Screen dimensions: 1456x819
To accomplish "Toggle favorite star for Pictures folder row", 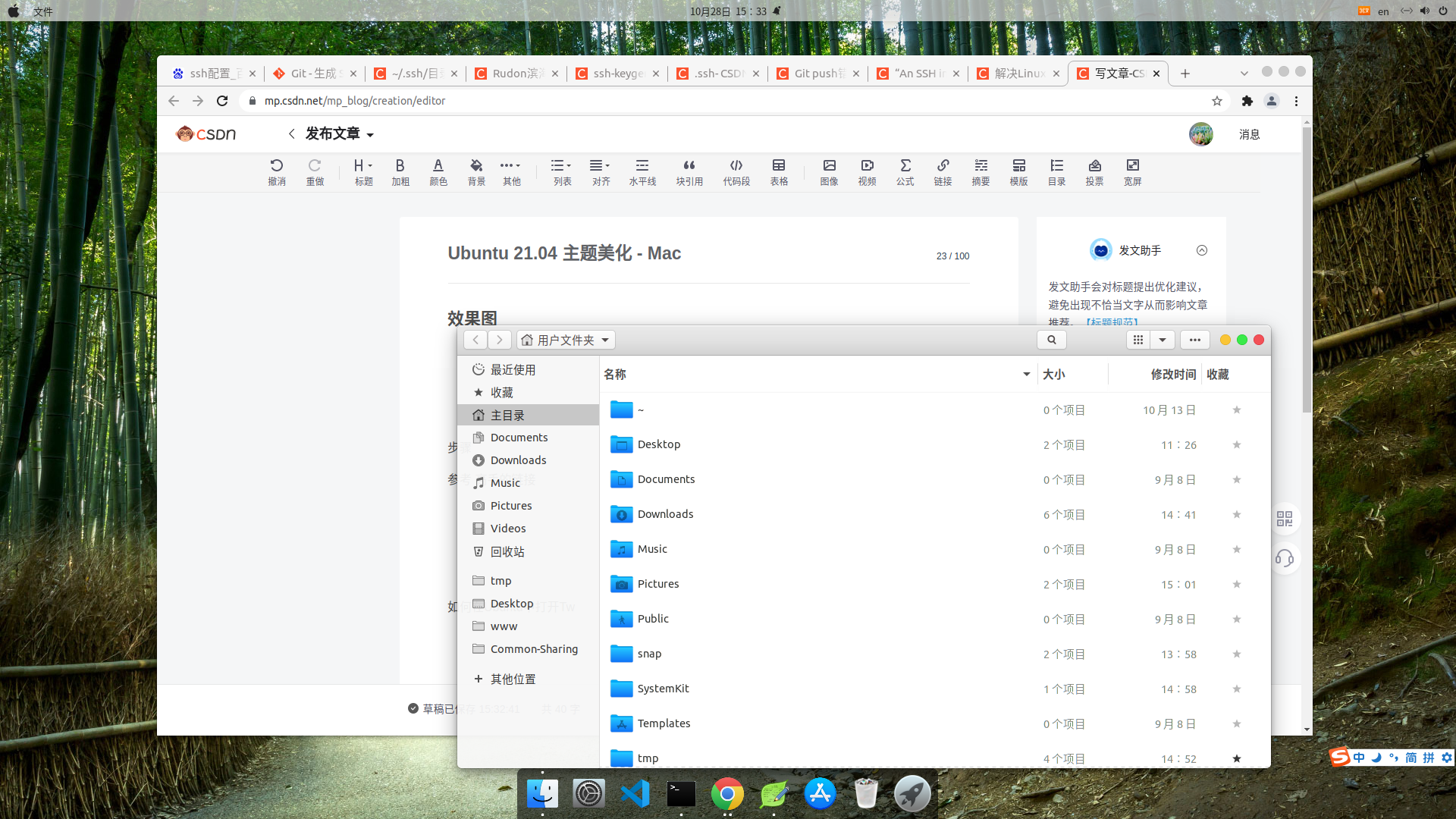I will tap(1237, 585).
